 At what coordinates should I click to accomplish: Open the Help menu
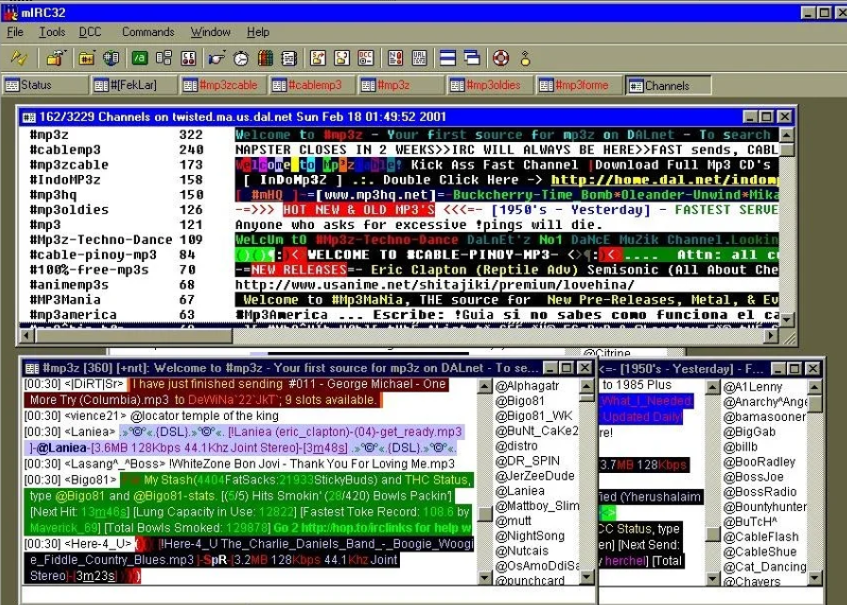coord(258,32)
